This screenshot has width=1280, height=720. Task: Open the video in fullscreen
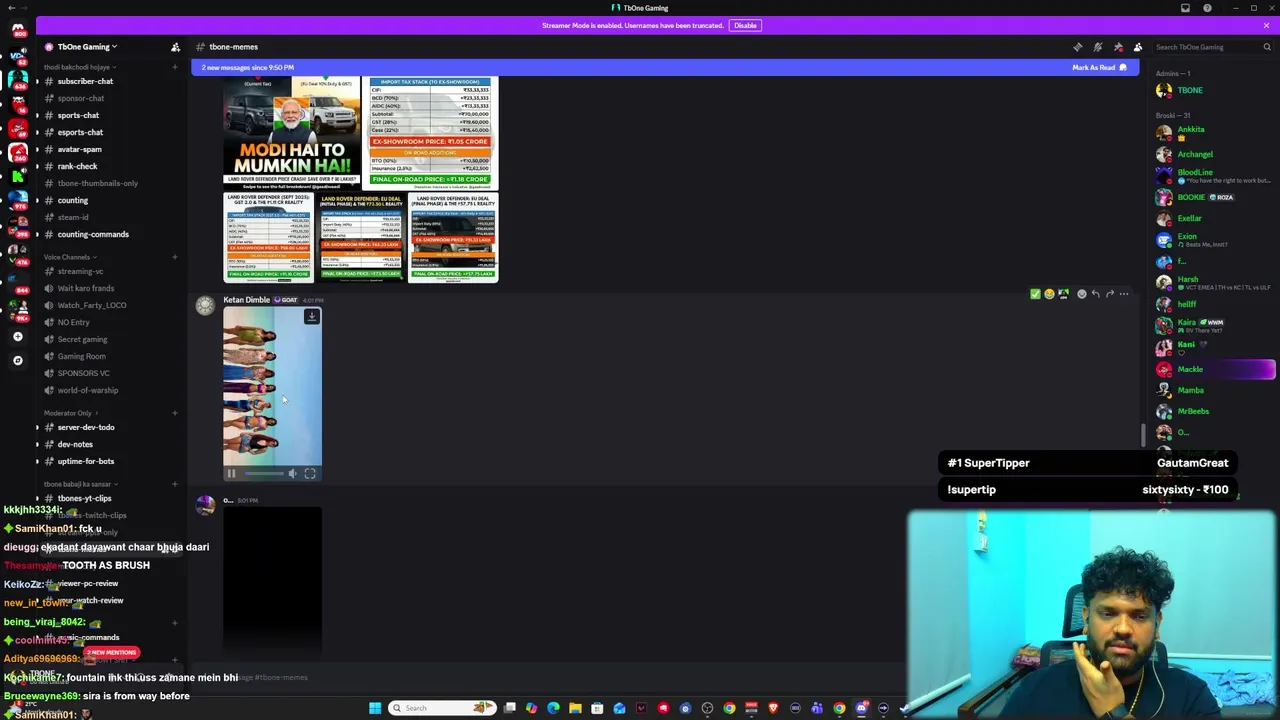click(x=310, y=474)
